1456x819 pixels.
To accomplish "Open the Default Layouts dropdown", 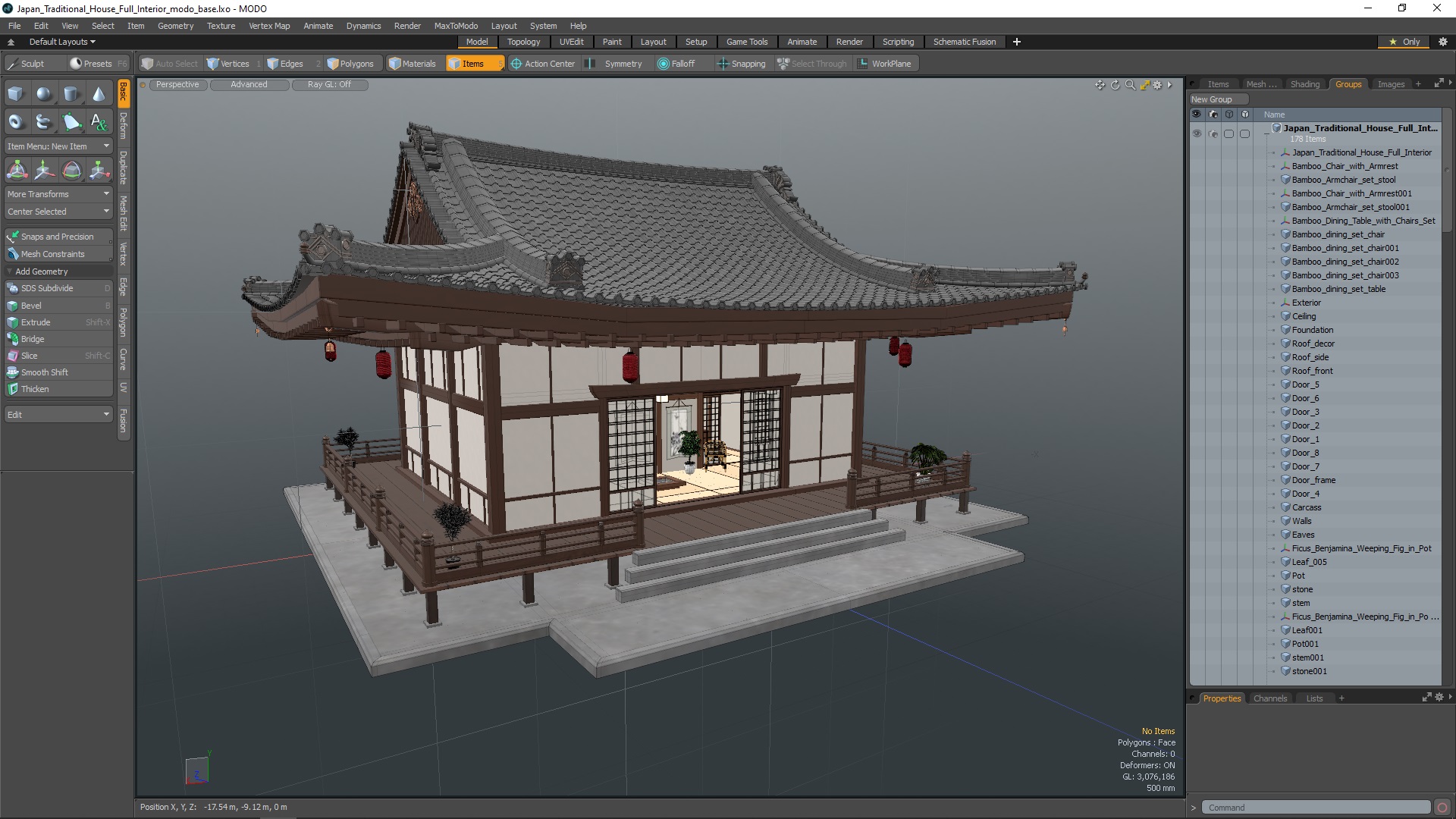I will coord(62,42).
